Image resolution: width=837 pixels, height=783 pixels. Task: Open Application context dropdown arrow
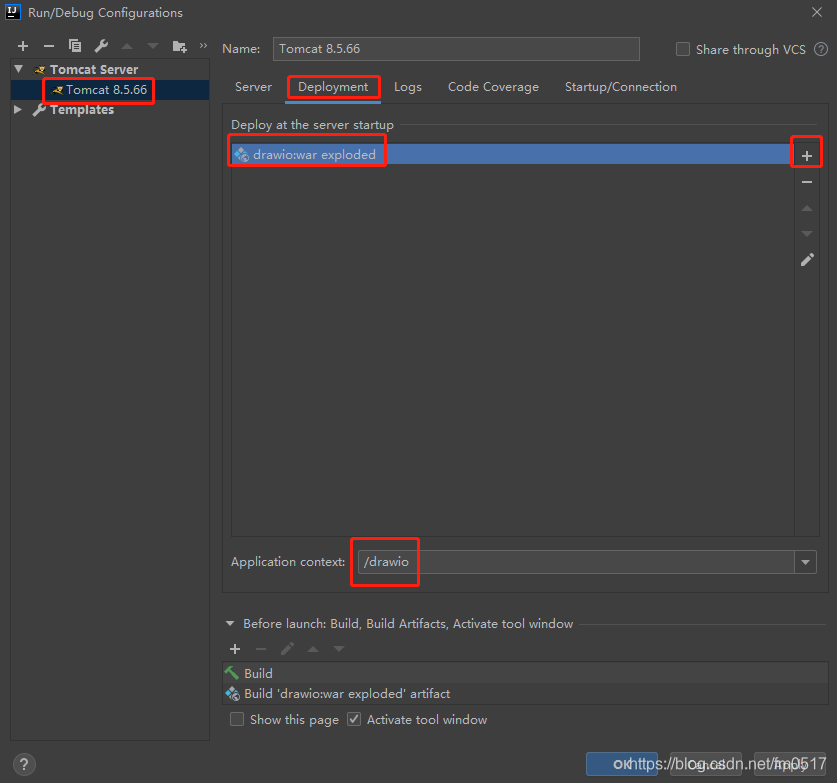806,562
